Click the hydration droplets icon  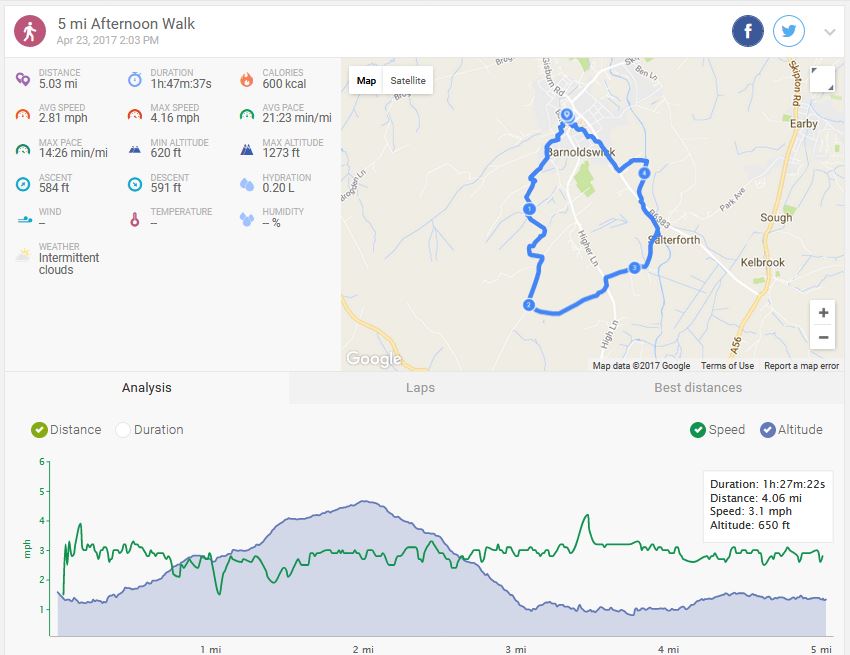tap(246, 184)
